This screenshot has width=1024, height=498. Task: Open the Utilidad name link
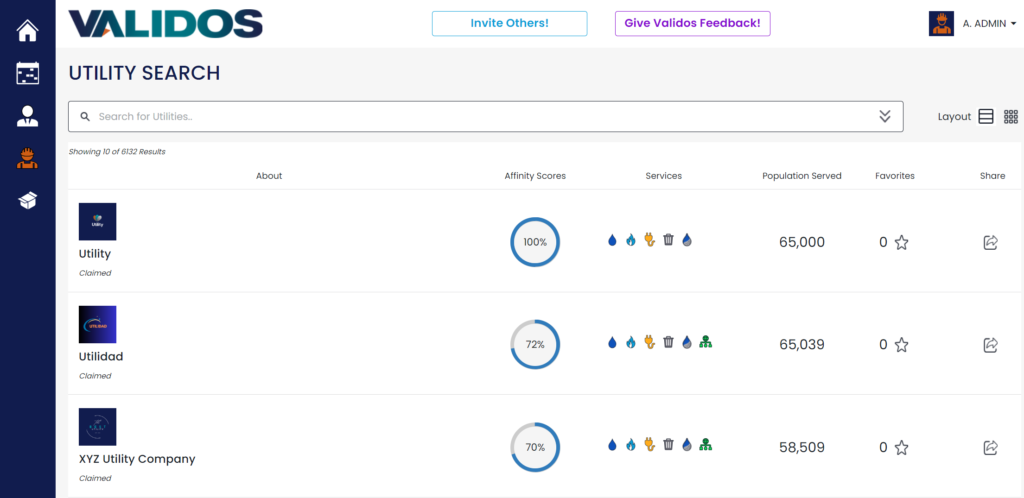pyautogui.click(x=101, y=356)
